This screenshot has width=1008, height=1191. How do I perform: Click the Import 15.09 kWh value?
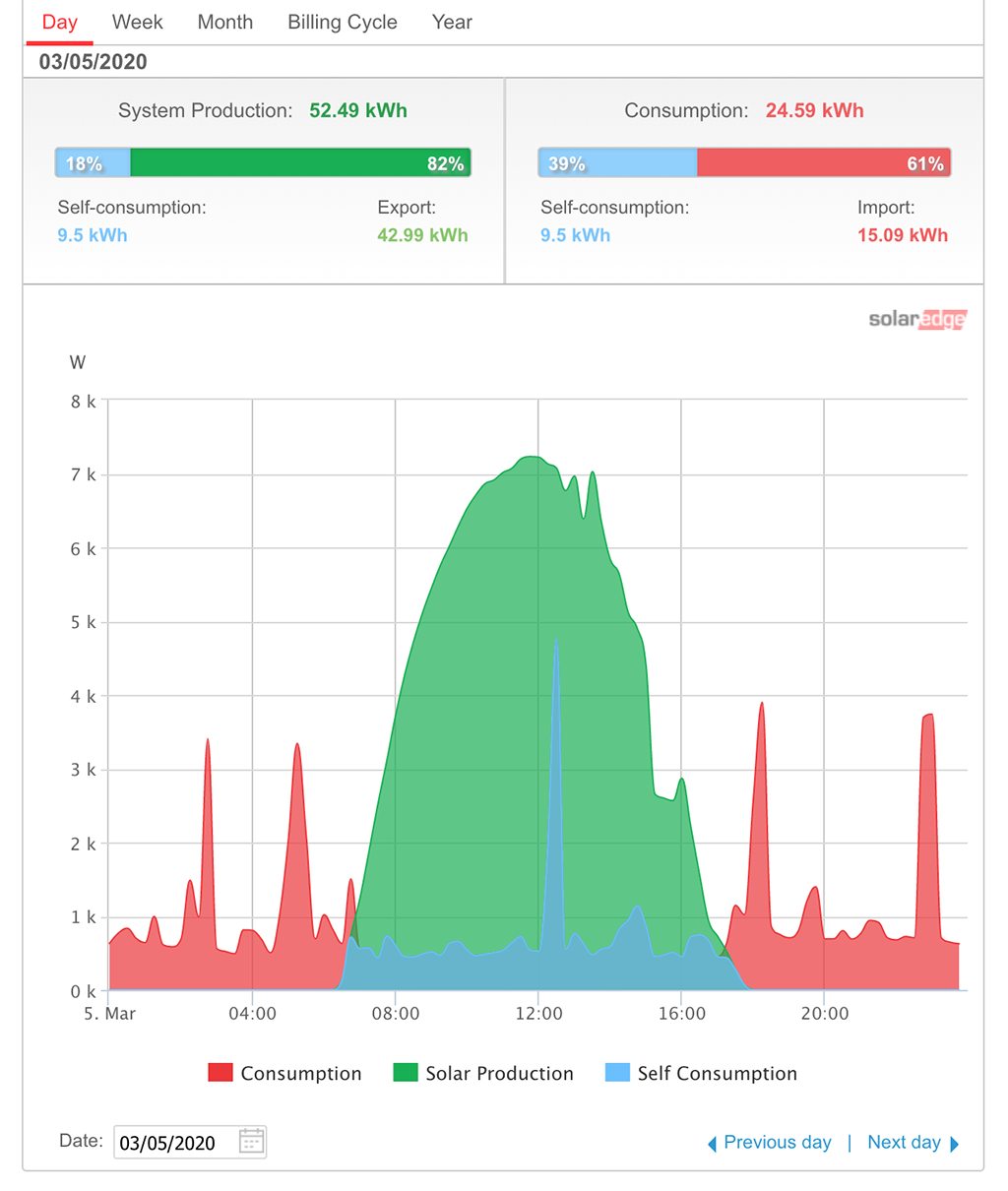pos(903,235)
